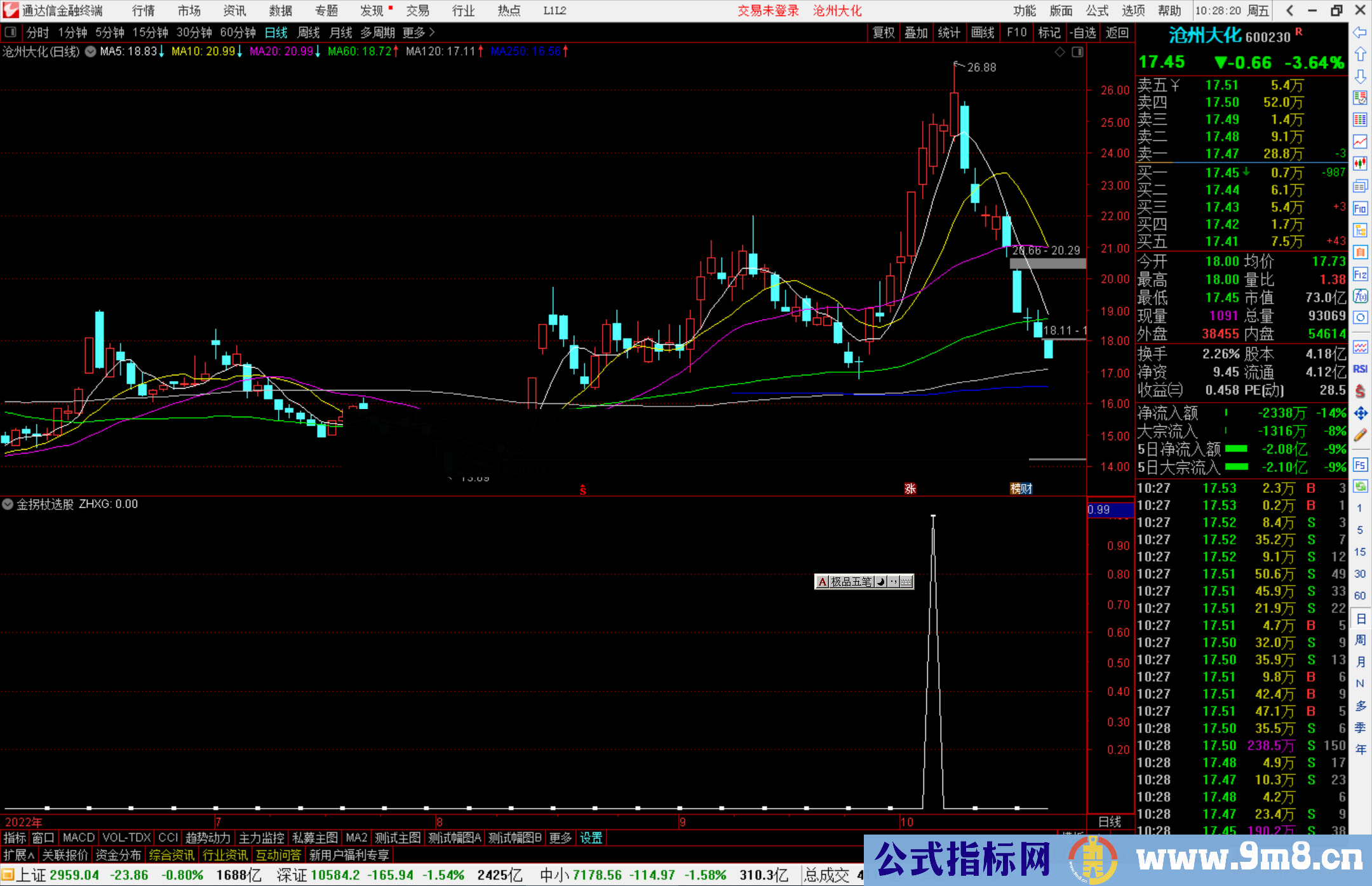Screen dimensions: 1372x886
Task: Expand the 沧州大化(日线) indicator dropdown arrow
Action: tap(91, 52)
